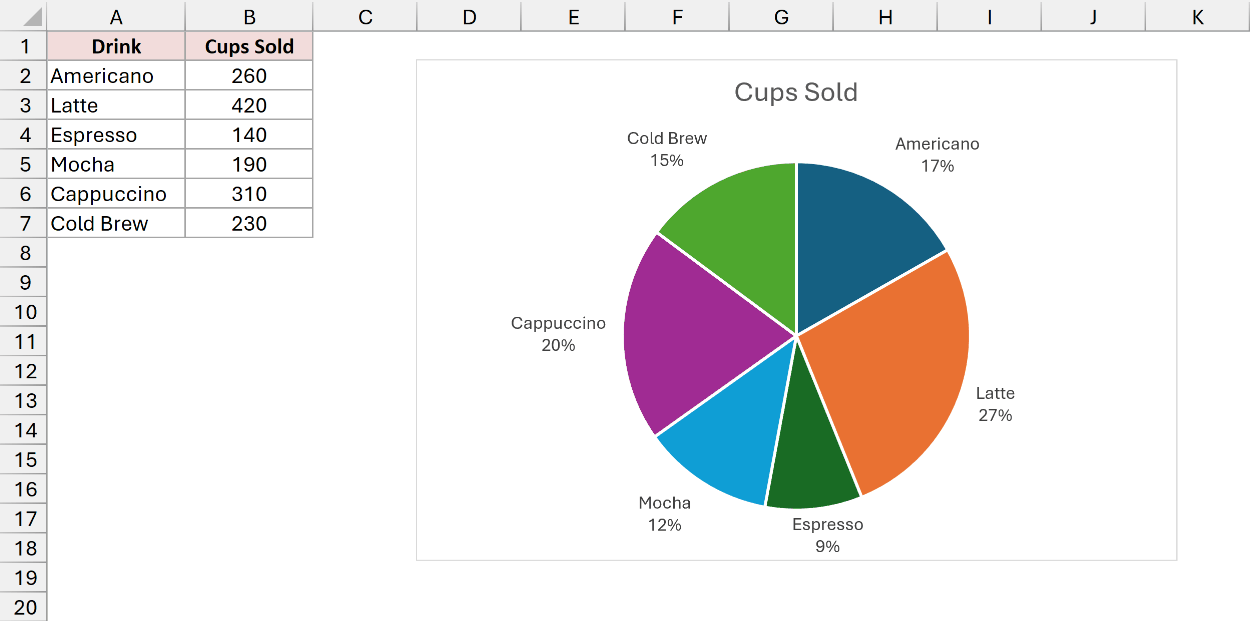Select column H header
Screen dimensions: 1250x621
pyautogui.click(x=885, y=16)
